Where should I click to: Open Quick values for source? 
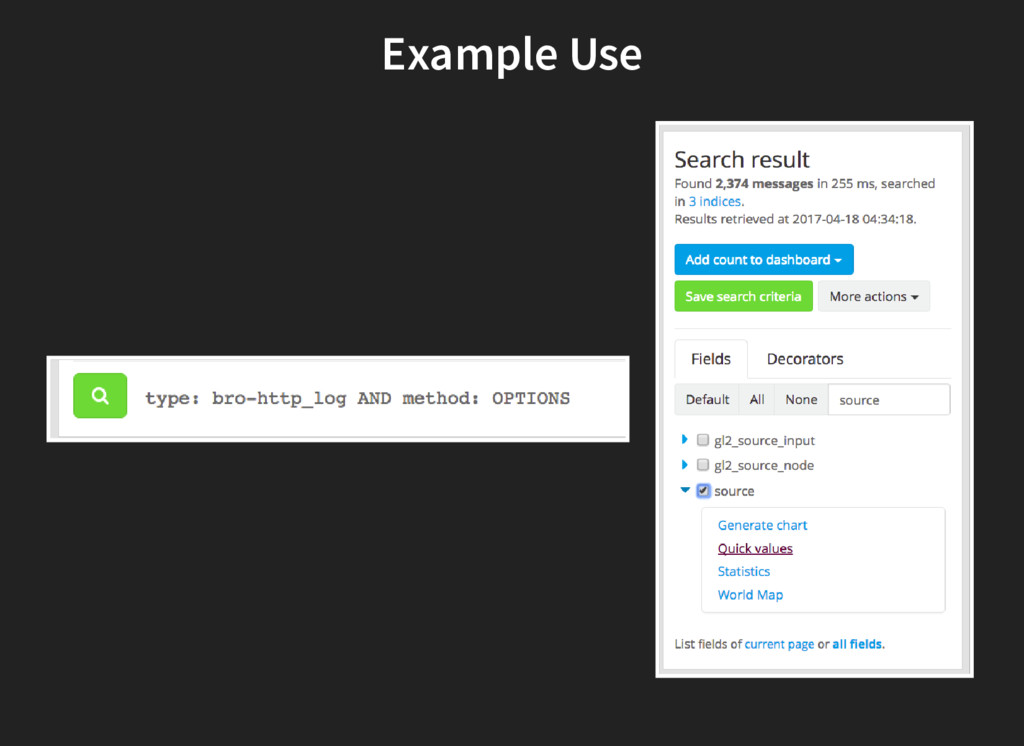[755, 549]
